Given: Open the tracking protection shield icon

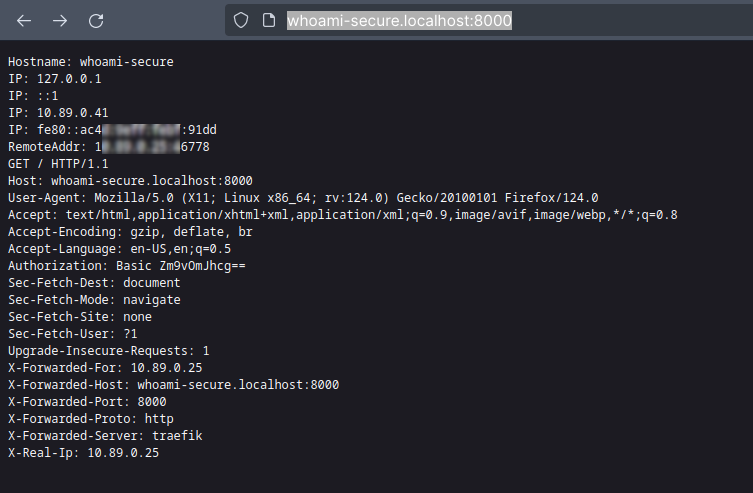Looking at the screenshot, I should (241, 20).
